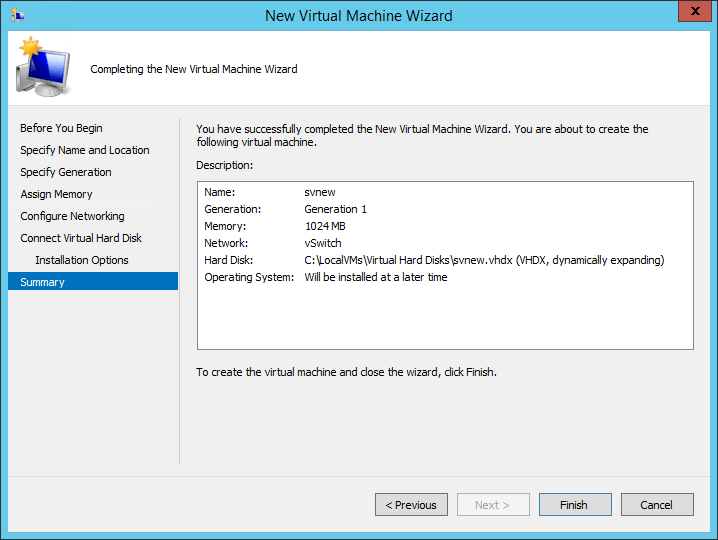Open the Configure Networking step
The image size is (718, 540).
pyautogui.click(x=72, y=216)
